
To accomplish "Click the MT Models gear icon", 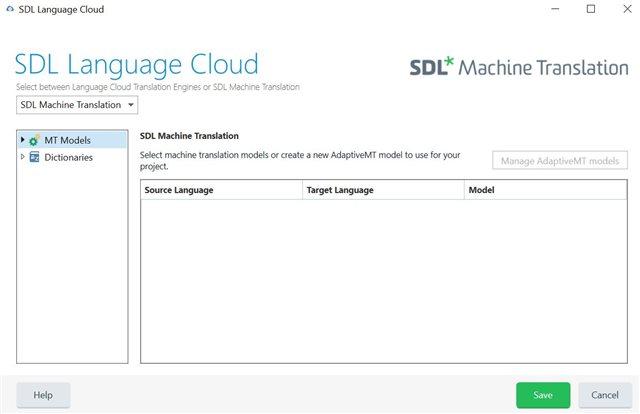I will (34, 140).
